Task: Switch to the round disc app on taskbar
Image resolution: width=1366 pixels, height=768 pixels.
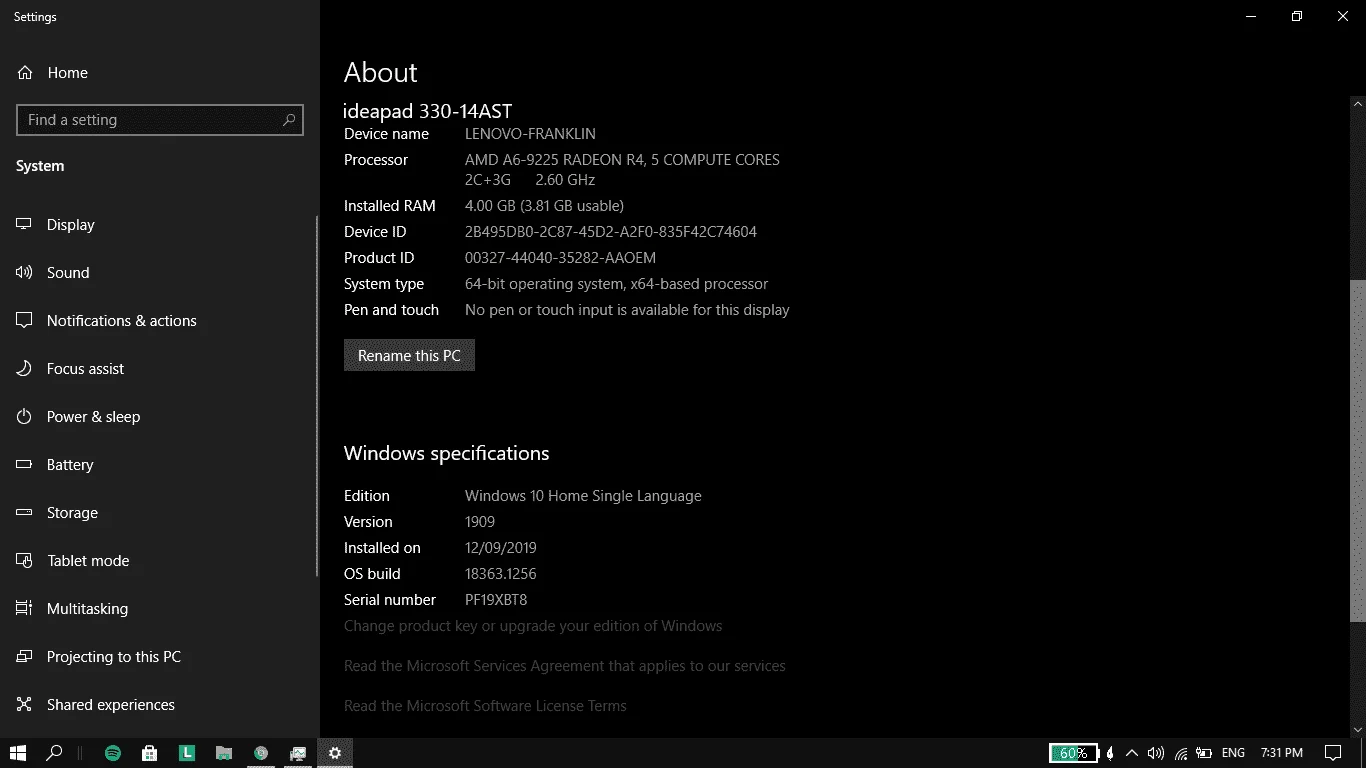Action: point(261,753)
